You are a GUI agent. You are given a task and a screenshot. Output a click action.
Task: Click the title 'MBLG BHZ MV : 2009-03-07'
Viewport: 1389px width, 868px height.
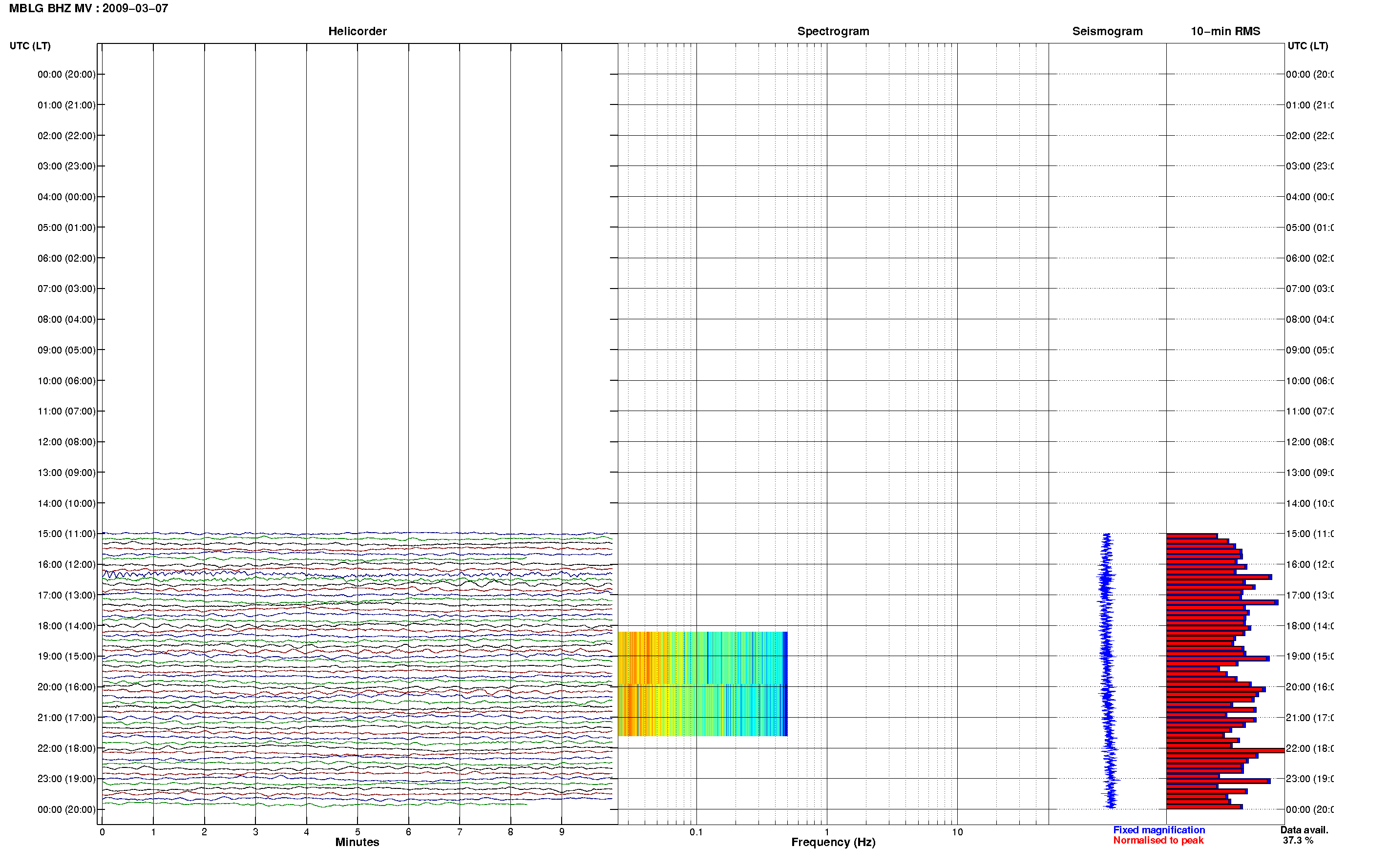coord(88,9)
